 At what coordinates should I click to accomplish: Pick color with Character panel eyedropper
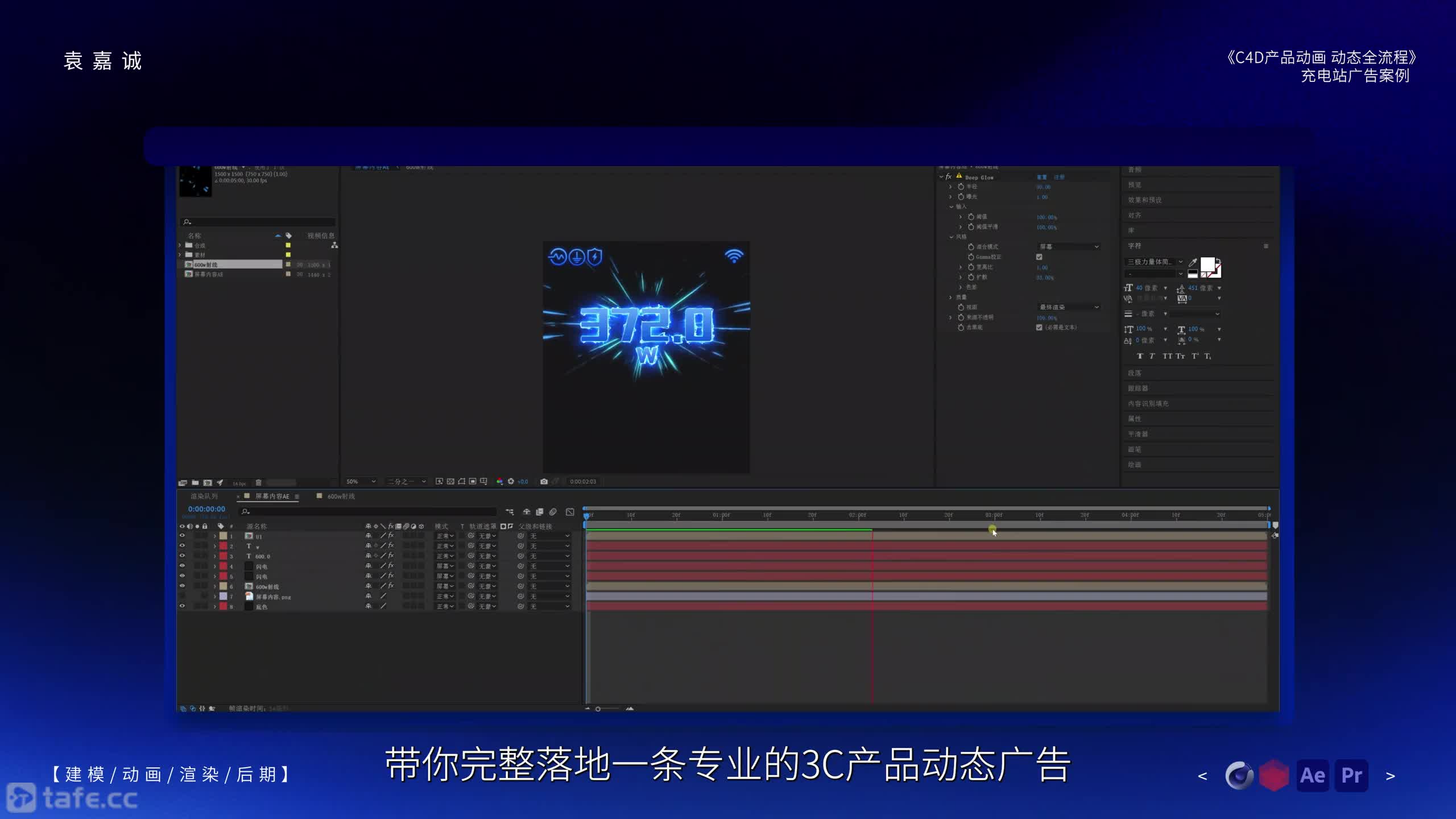(x=1193, y=262)
